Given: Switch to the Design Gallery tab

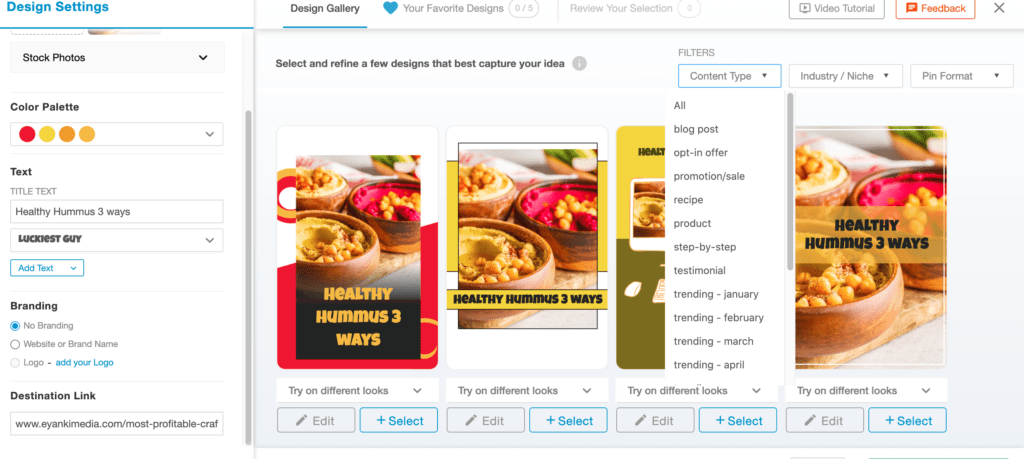Looking at the screenshot, I should tap(325, 8).
